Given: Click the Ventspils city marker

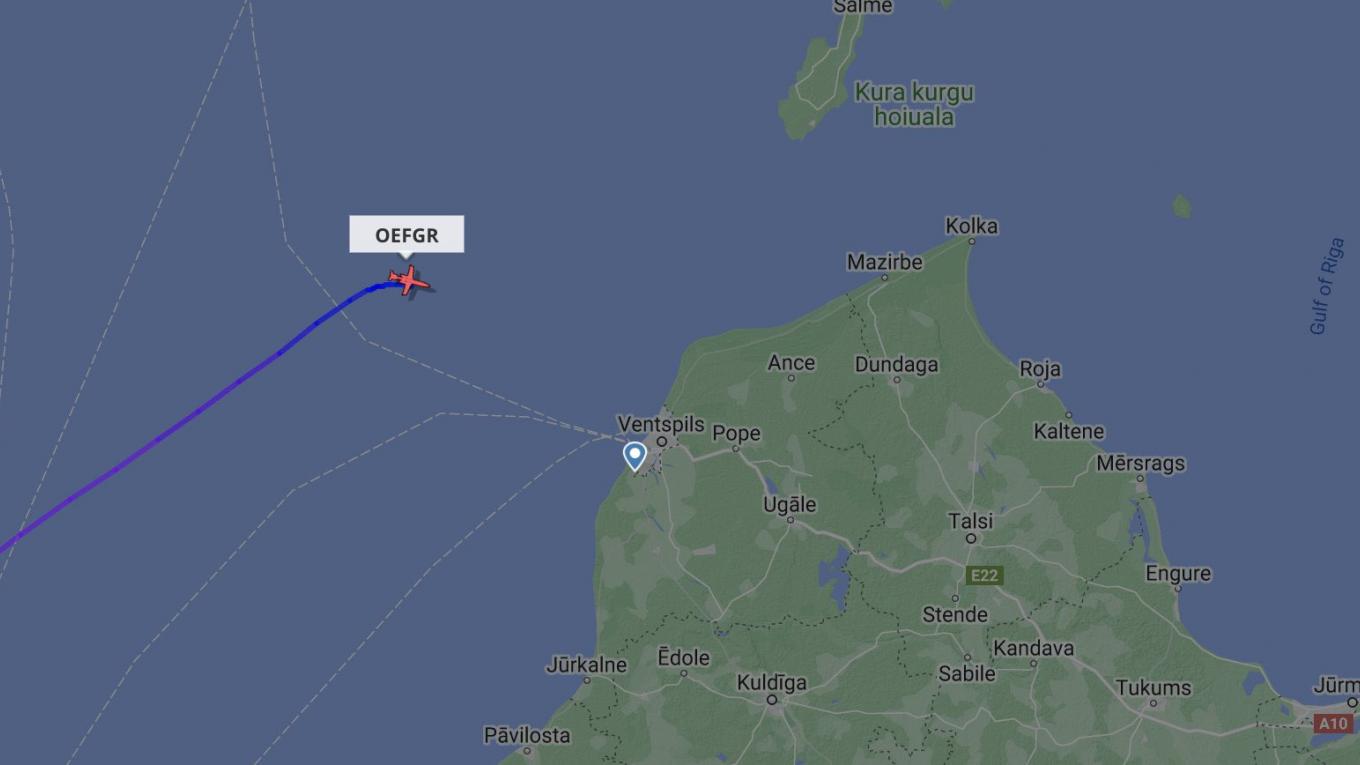Looking at the screenshot, I should [661, 441].
